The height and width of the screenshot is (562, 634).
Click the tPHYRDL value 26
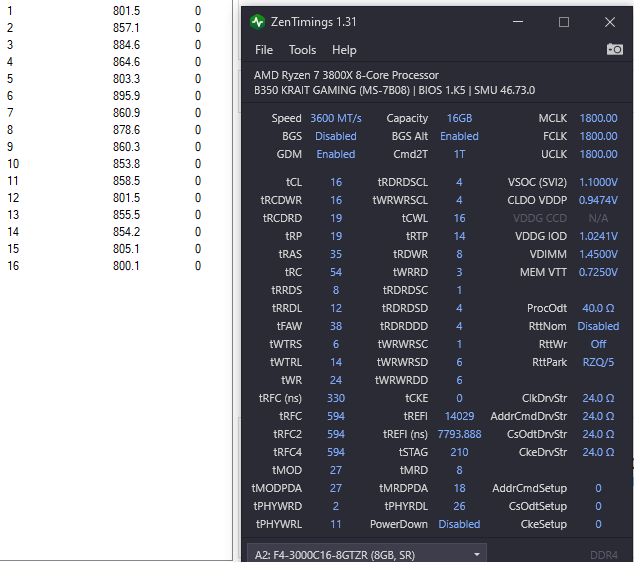click(x=459, y=506)
